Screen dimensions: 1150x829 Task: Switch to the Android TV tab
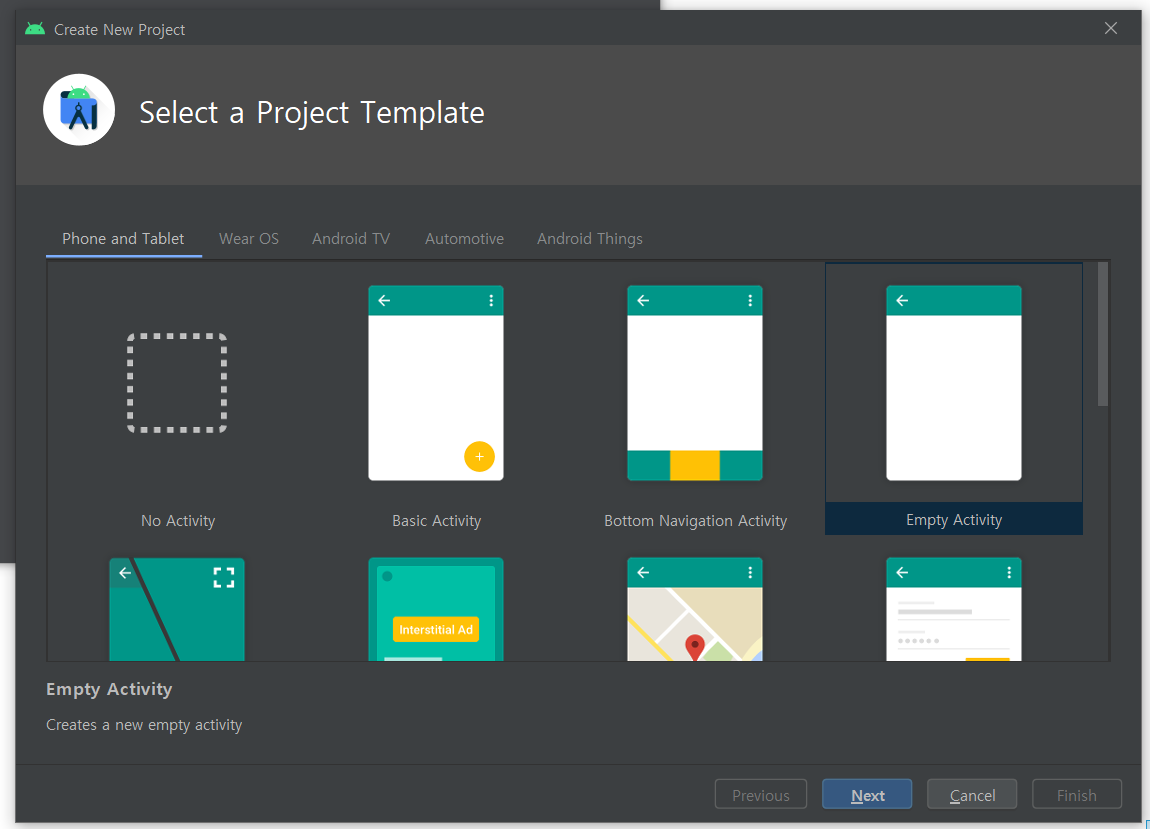point(351,238)
